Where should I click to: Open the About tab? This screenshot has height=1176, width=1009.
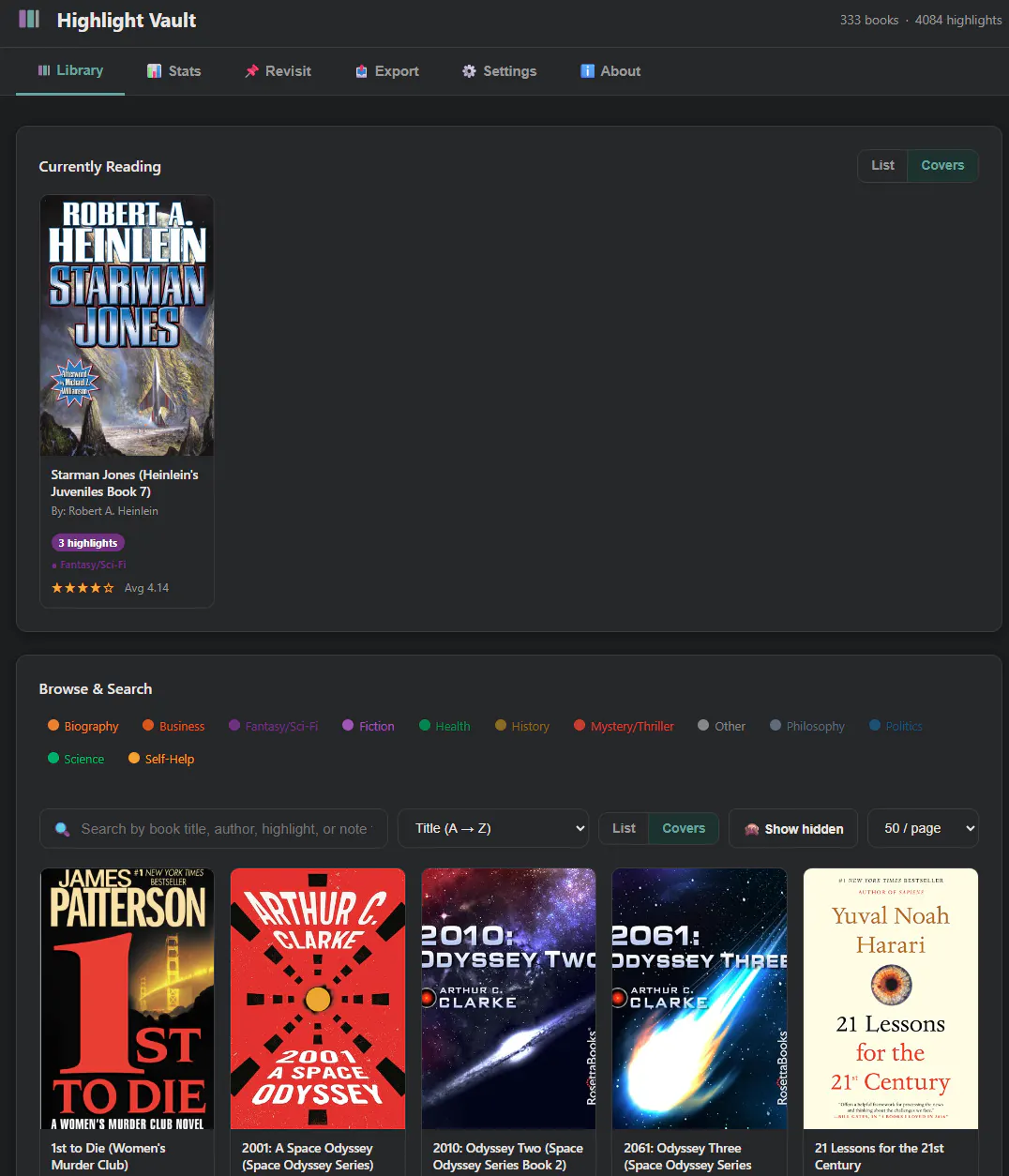[x=610, y=71]
